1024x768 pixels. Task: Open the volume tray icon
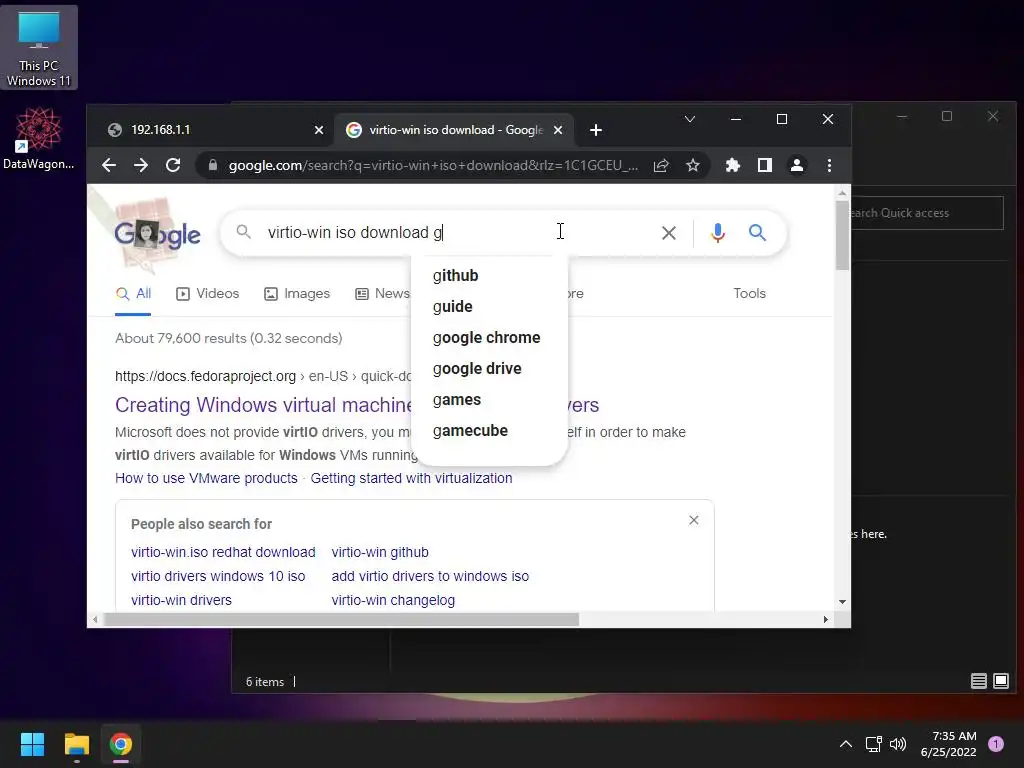[x=899, y=744]
